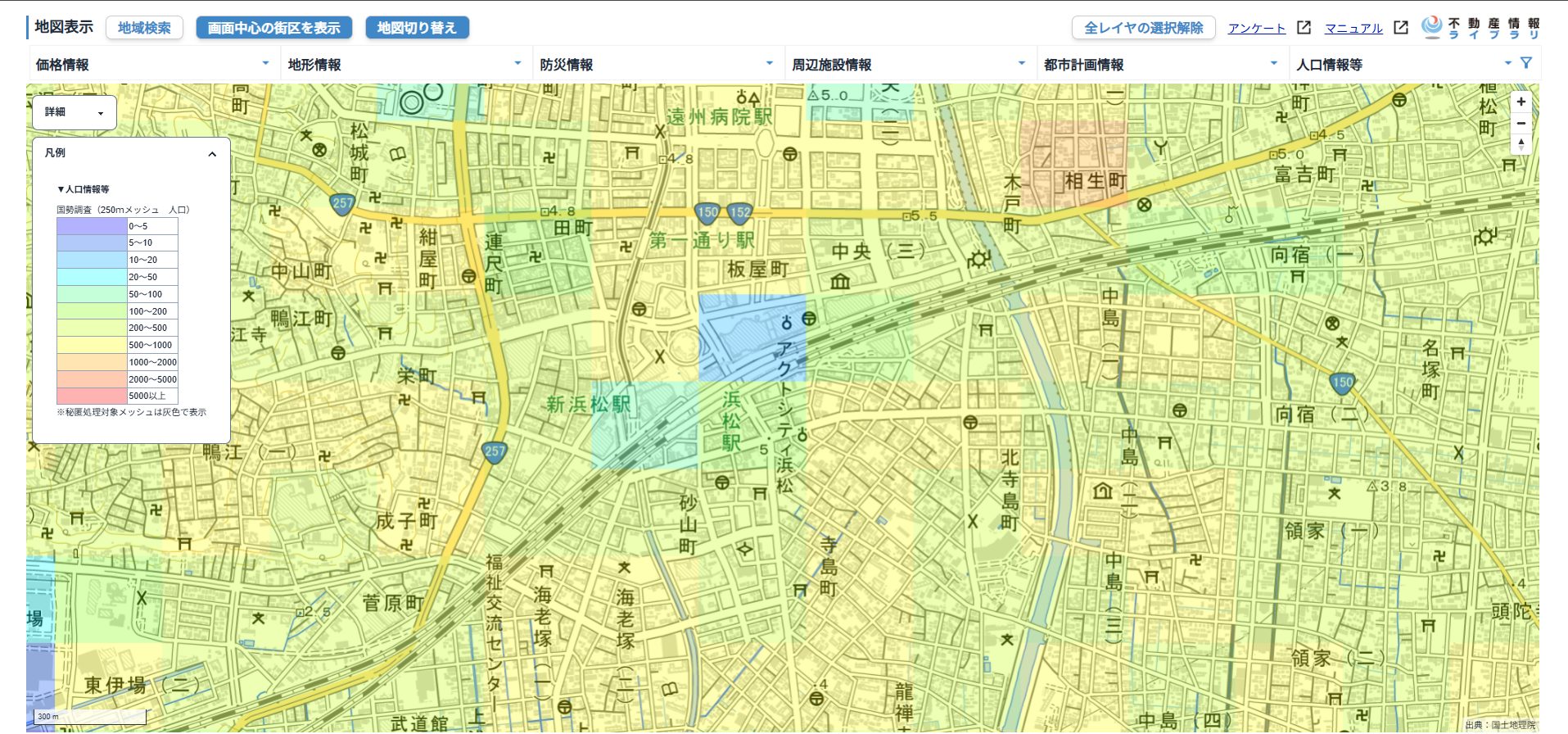Open external link icon beside マニュアル
The image size is (1568, 734).
[x=1401, y=28]
